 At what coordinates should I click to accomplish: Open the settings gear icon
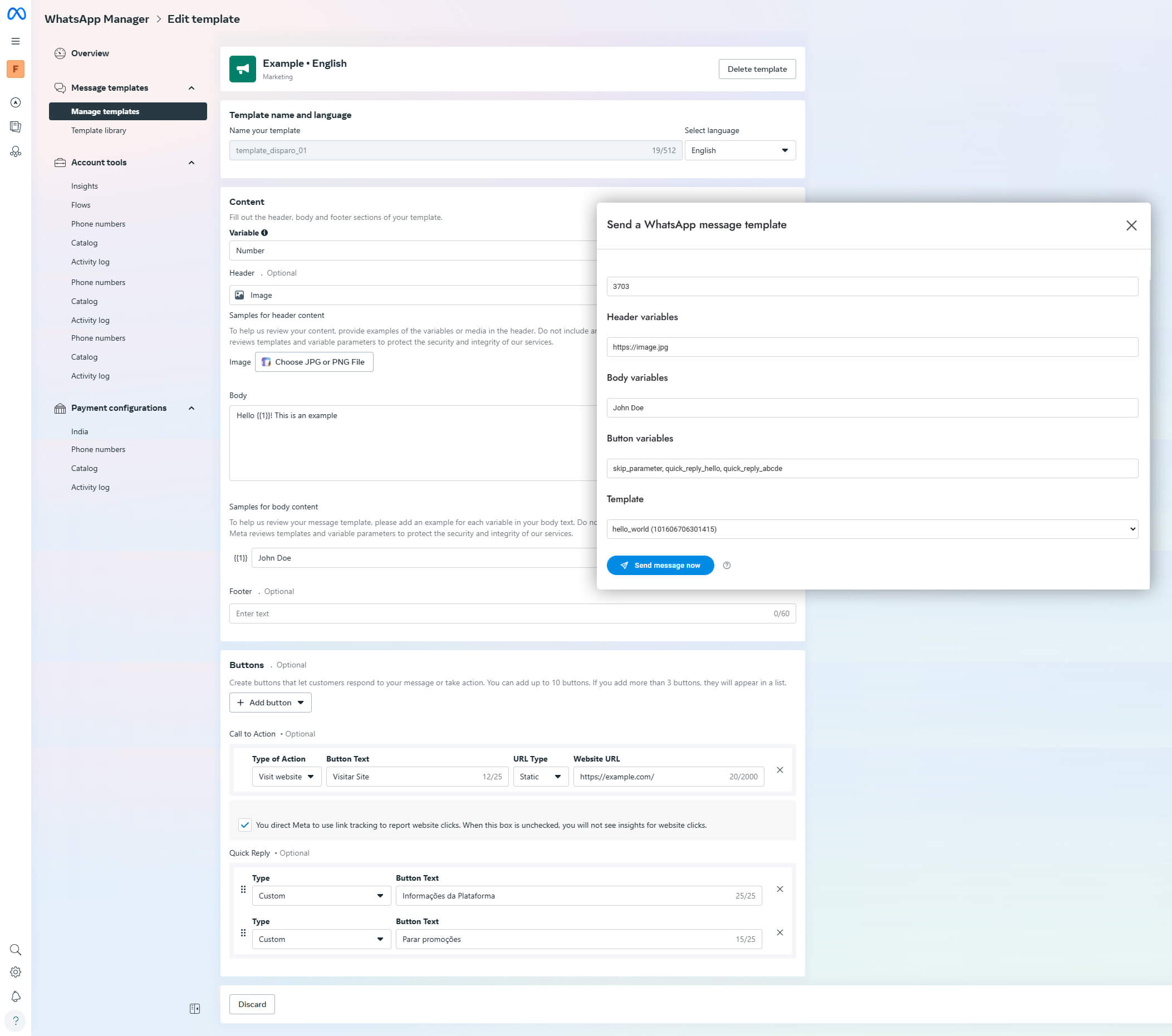(16, 972)
